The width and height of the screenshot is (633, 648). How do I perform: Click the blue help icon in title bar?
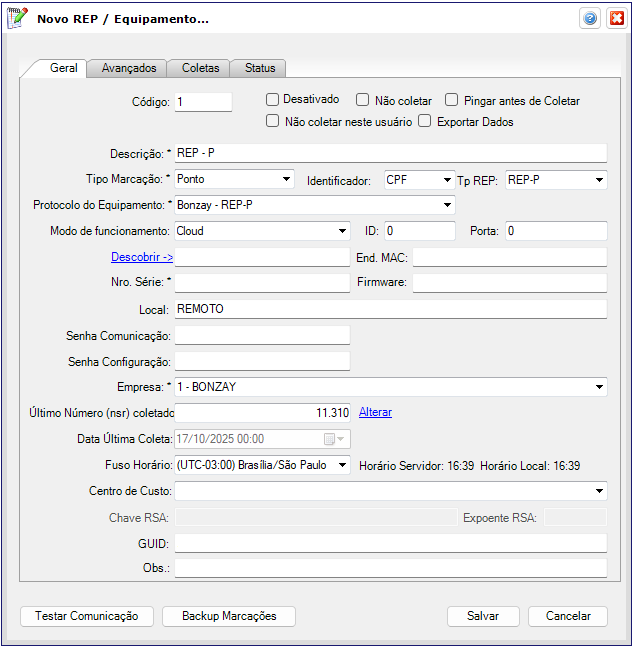click(x=590, y=19)
